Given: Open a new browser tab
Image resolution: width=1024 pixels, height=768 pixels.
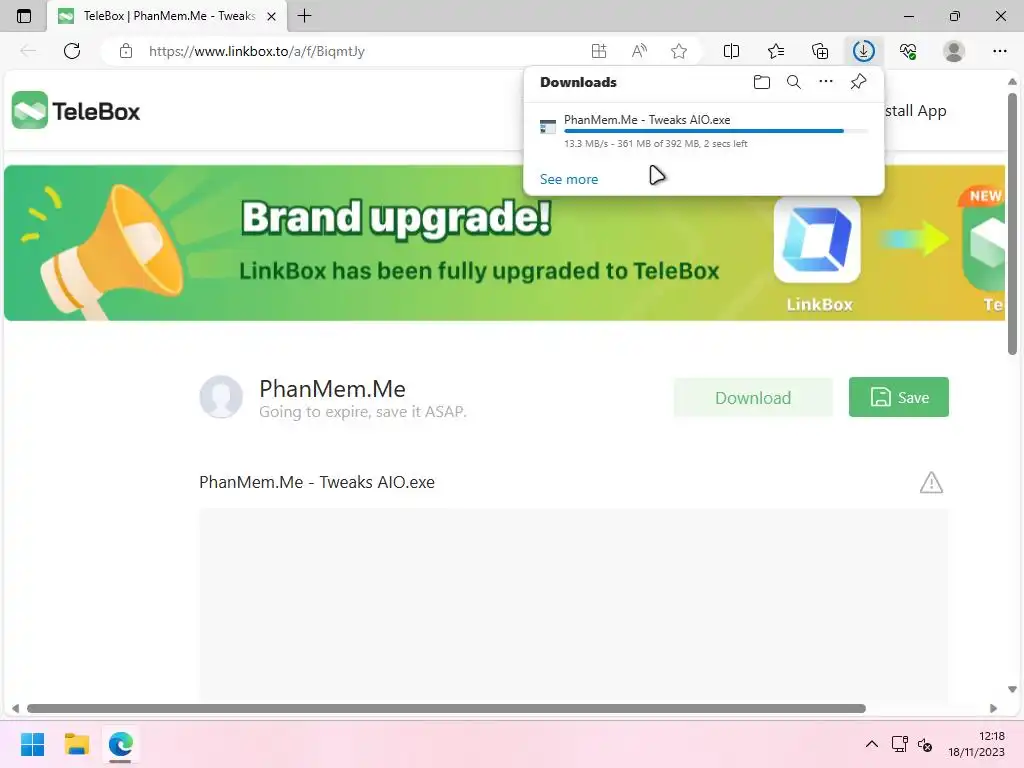Looking at the screenshot, I should 304,16.
